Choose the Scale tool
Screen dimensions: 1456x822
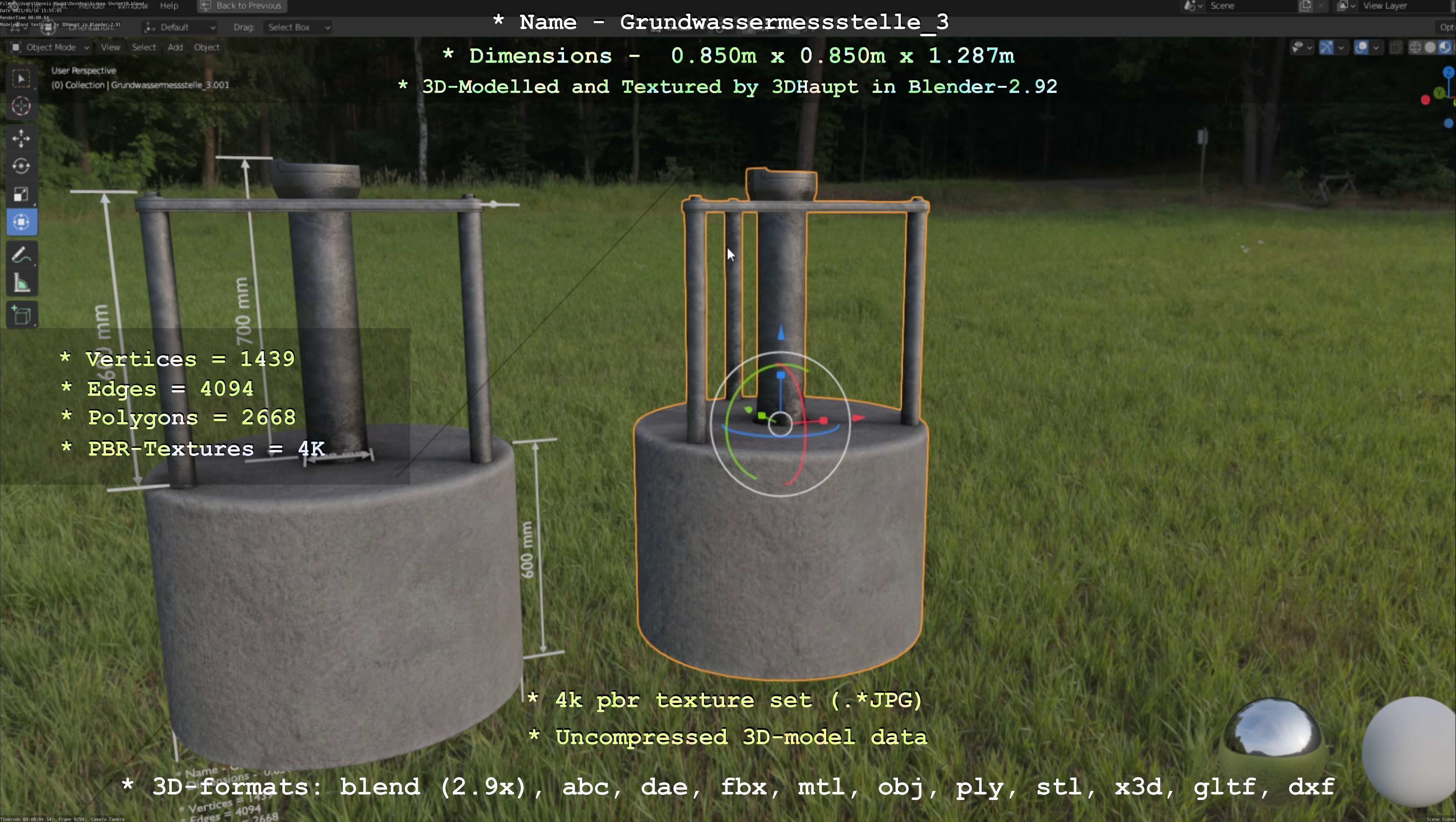click(21, 194)
